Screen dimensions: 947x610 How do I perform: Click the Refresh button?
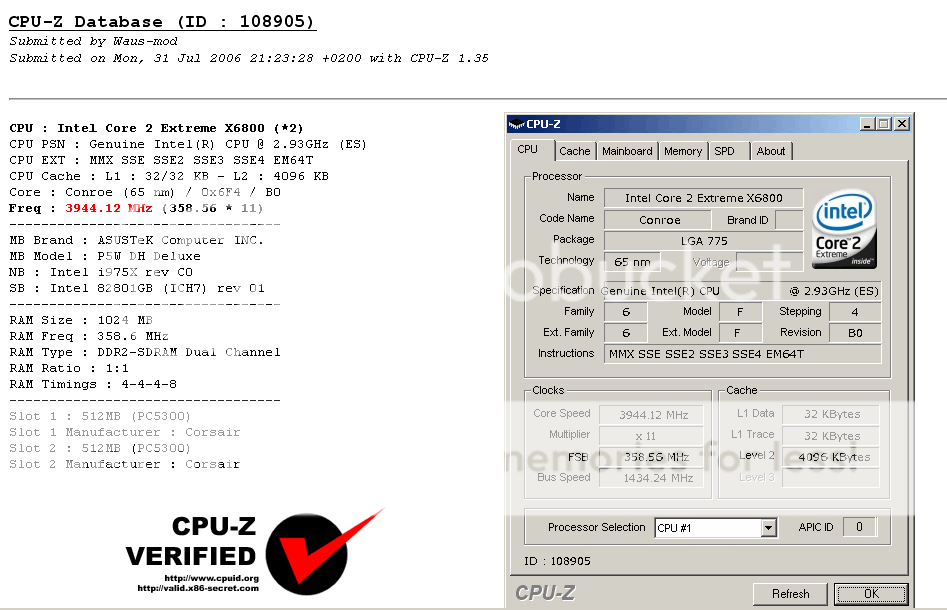[789, 593]
